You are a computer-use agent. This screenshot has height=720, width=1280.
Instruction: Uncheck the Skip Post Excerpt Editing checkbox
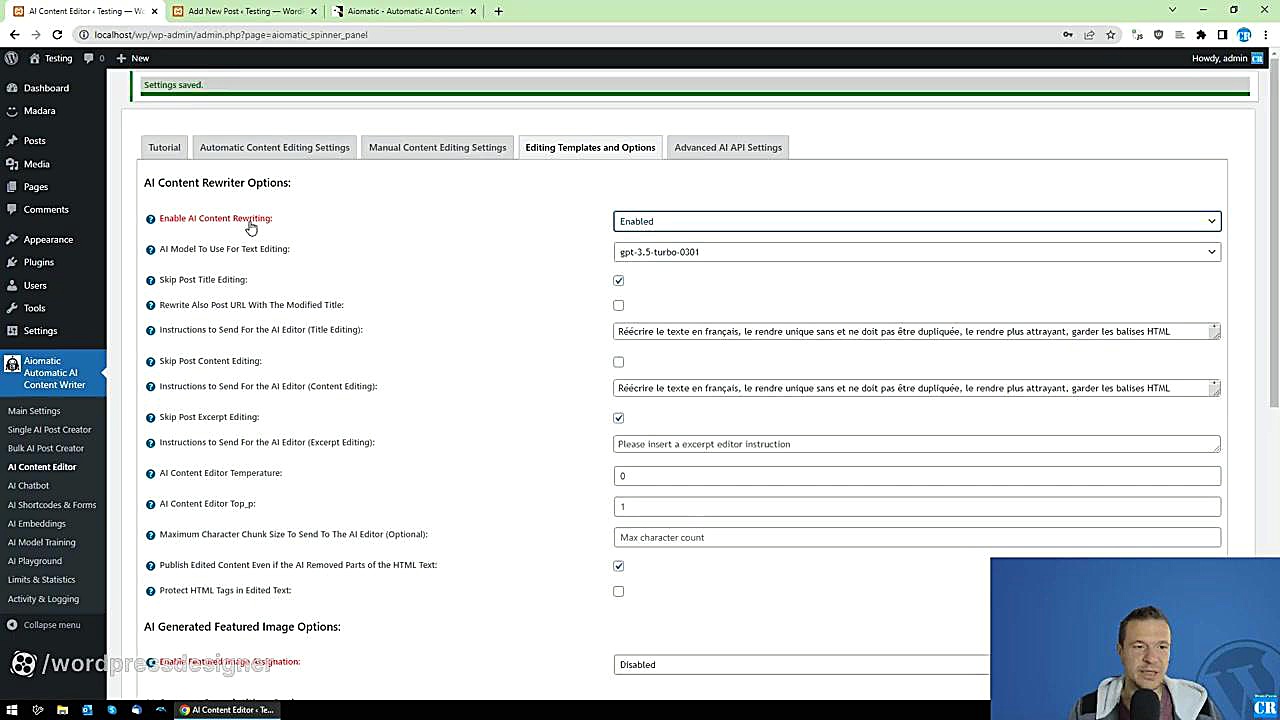(618, 418)
